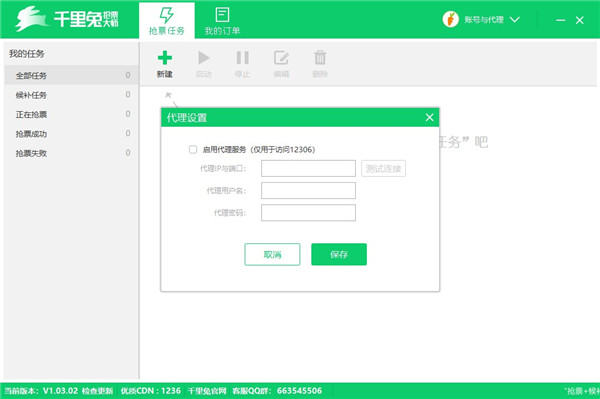
Task: Select 抢票失败 in the sidebar
Action: 71,153
